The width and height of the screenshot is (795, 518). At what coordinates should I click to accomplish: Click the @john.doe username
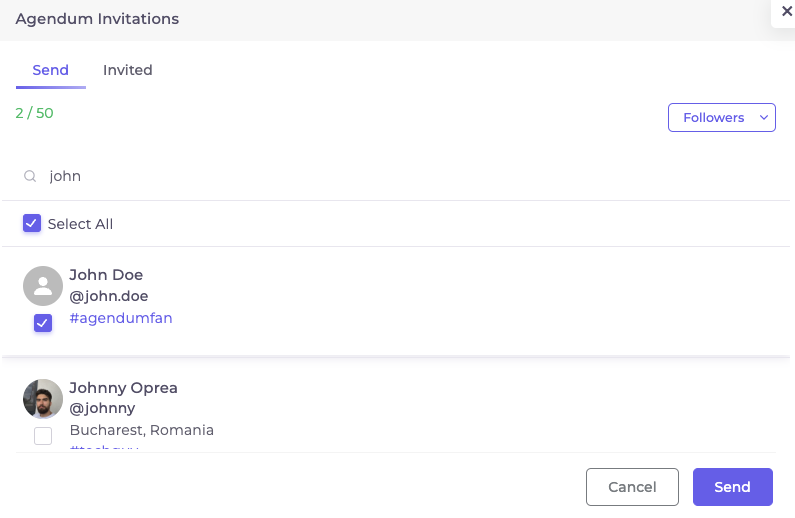[109, 296]
